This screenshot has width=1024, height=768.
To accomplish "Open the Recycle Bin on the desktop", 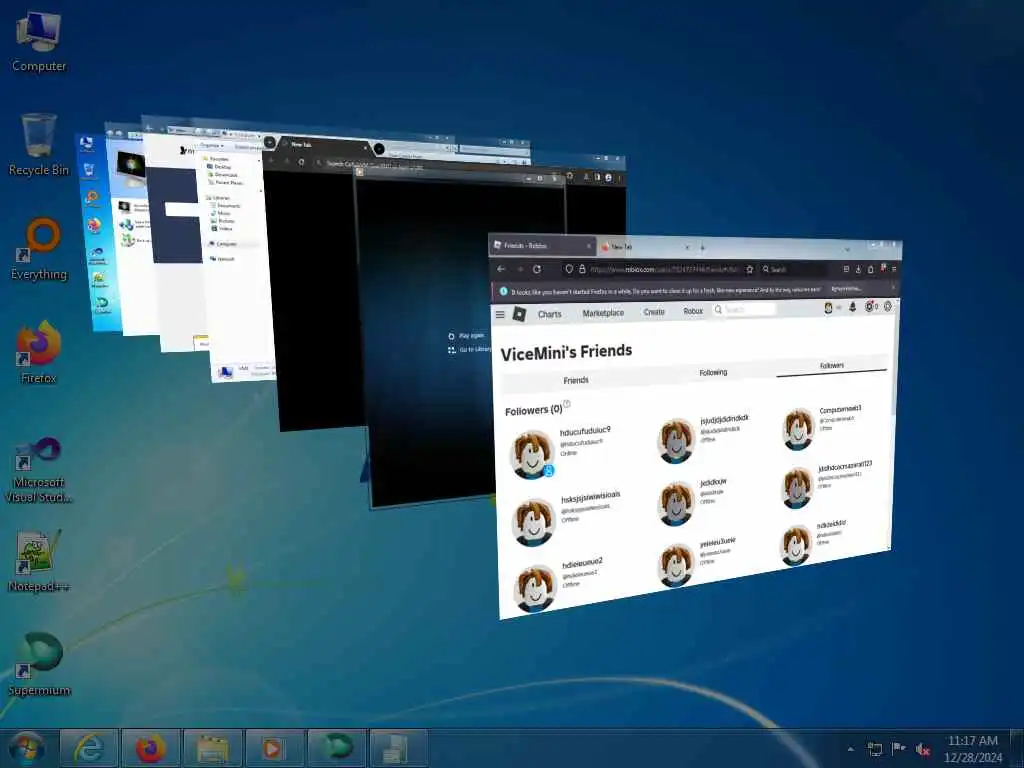I will point(39,145).
